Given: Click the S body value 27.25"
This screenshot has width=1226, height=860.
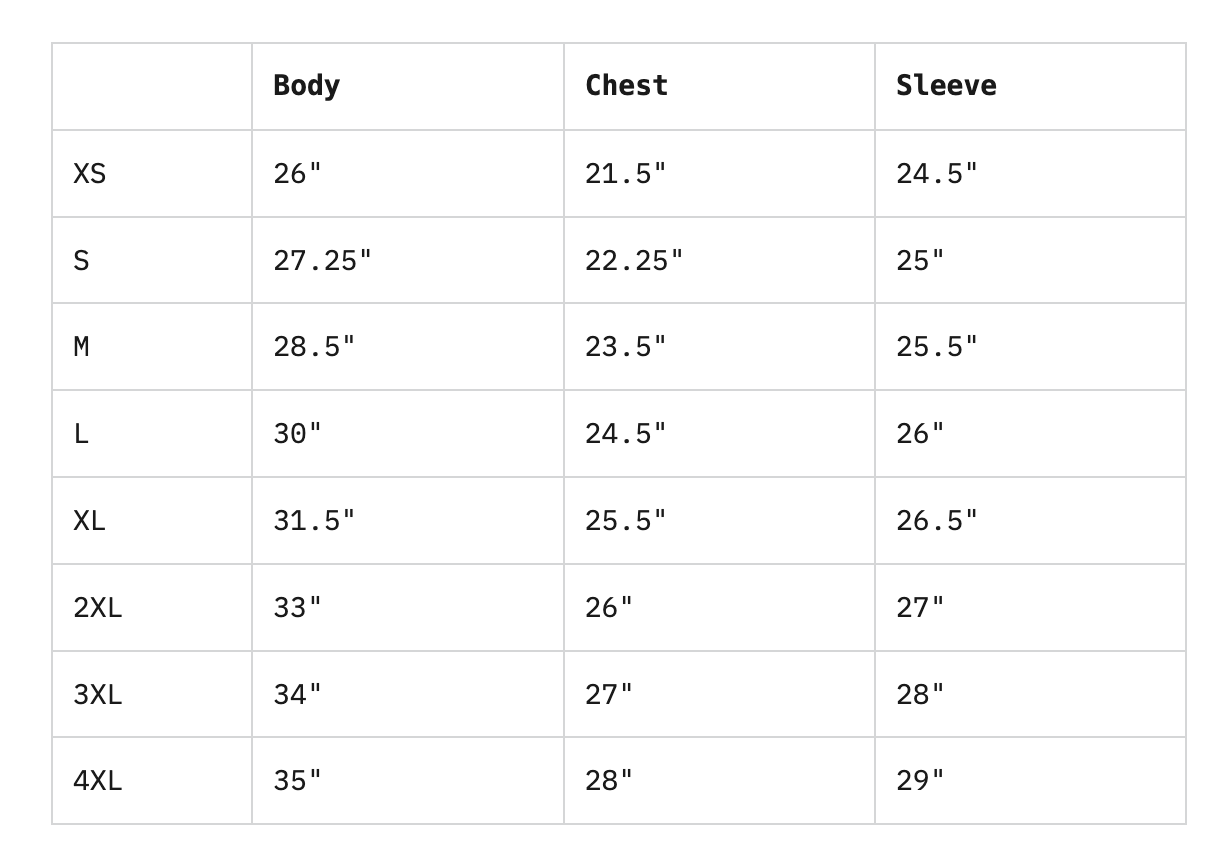Looking at the screenshot, I should (322, 261).
